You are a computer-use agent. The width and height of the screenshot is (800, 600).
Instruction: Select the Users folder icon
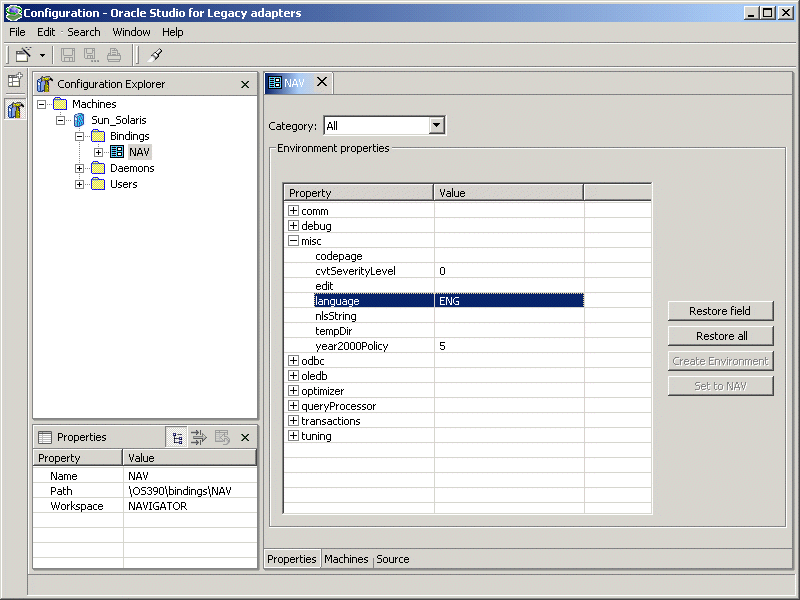point(98,184)
